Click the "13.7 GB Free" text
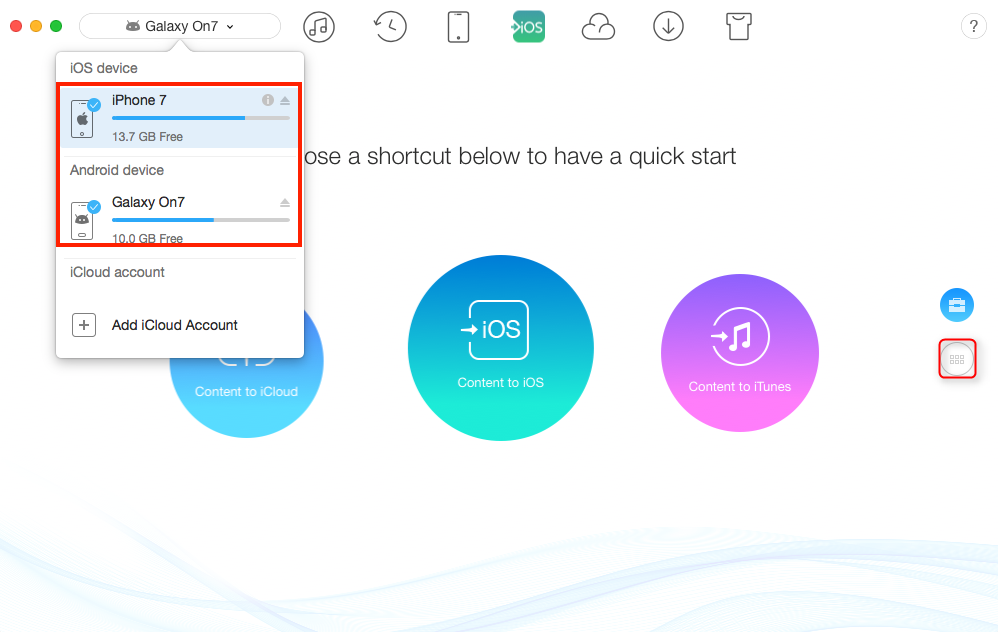 147,137
